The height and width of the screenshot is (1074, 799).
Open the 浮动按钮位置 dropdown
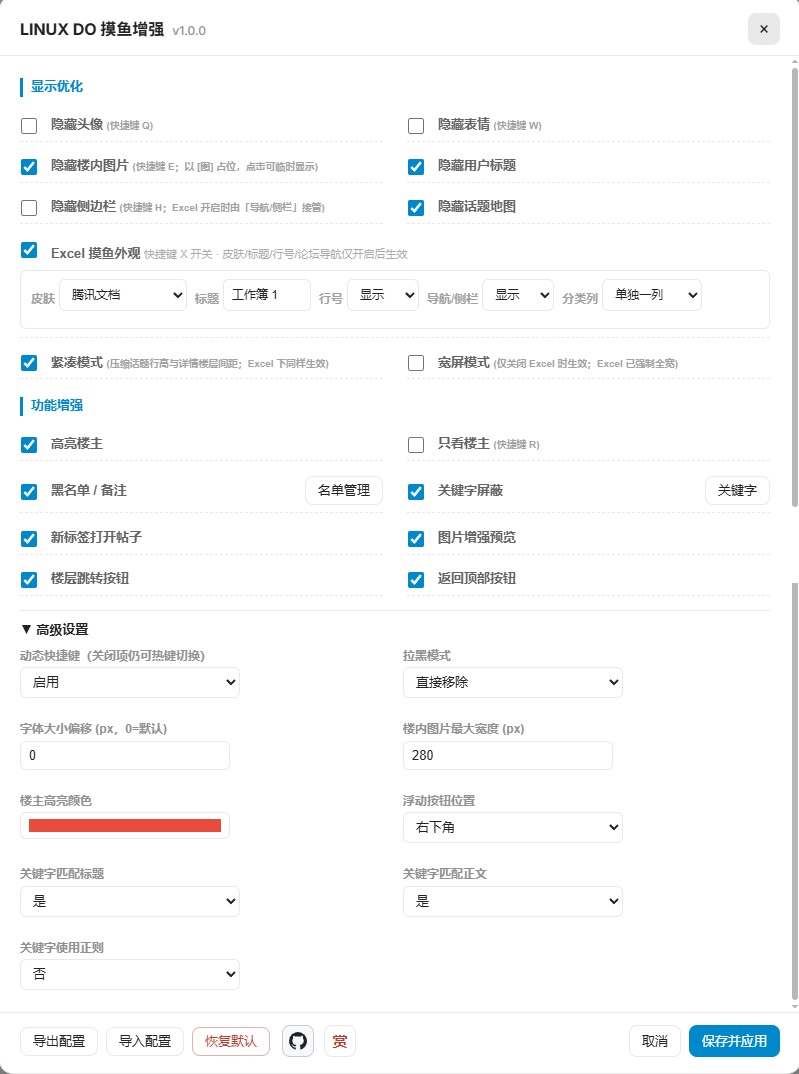(513, 827)
